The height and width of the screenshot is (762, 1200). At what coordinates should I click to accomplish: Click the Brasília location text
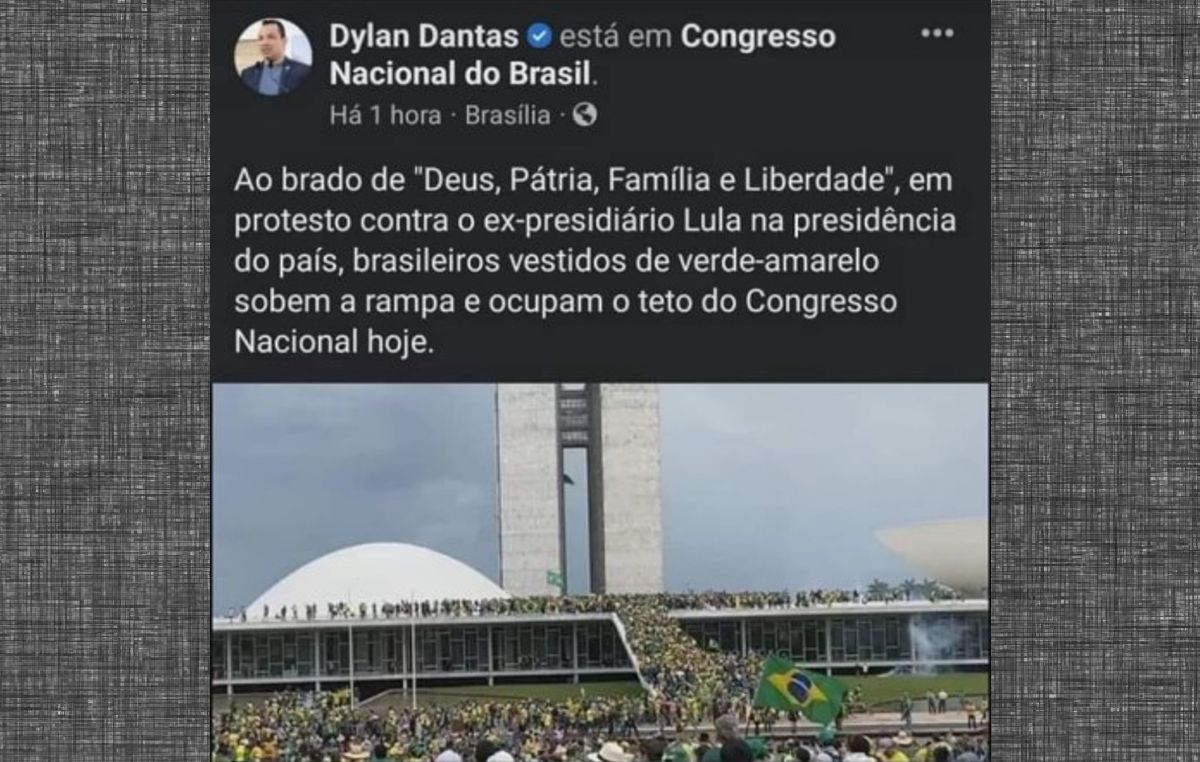(x=507, y=115)
